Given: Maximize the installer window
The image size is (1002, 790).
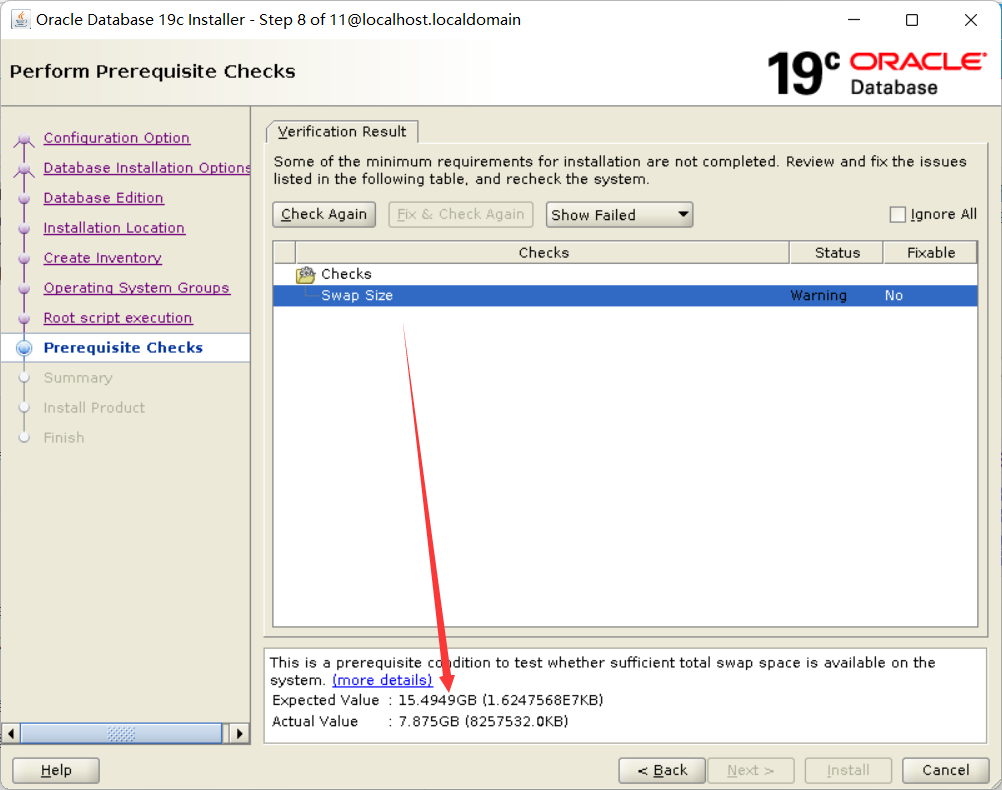Looking at the screenshot, I should pyautogui.click(x=912, y=20).
